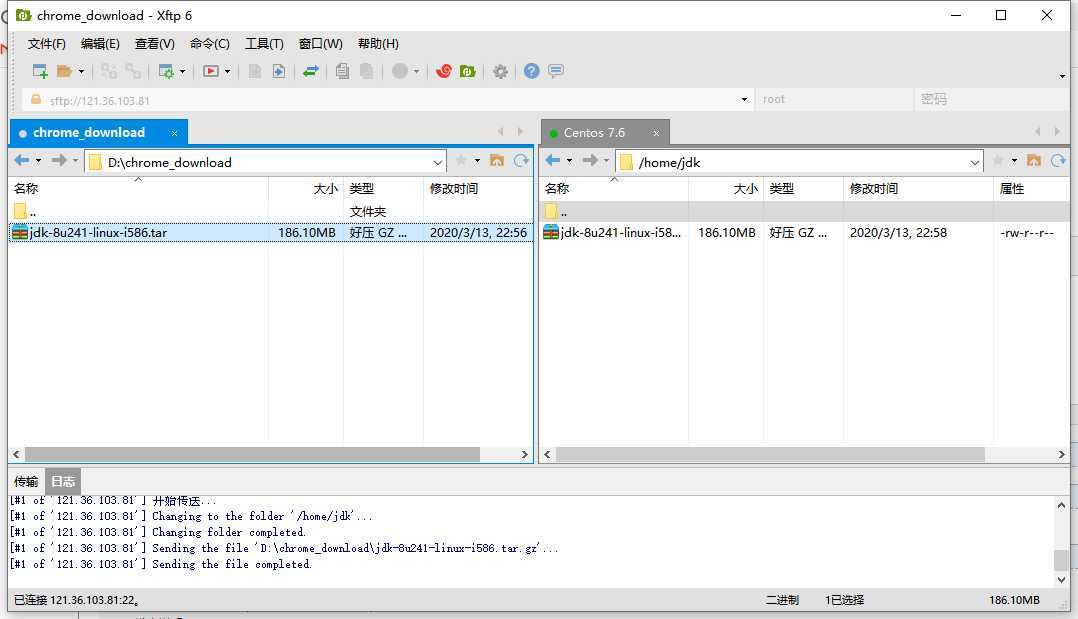Go back in the local pane

pyautogui.click(x=22, y=160)
